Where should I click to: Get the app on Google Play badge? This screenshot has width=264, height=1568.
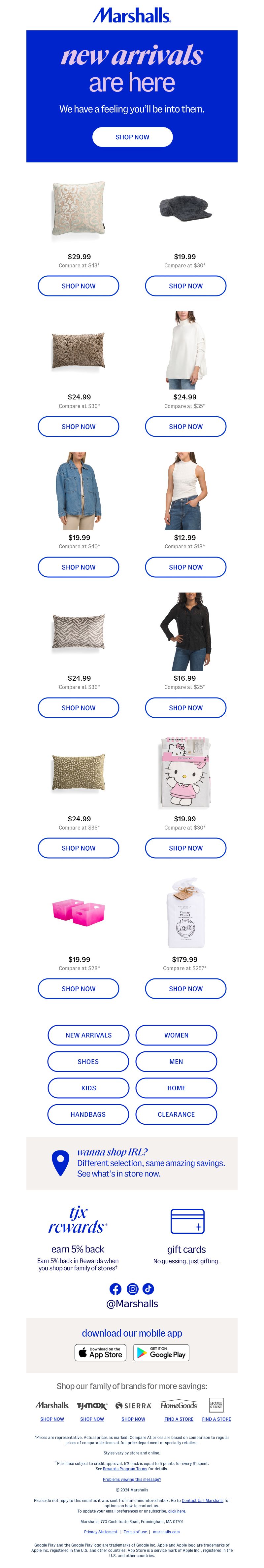click(161, 1352)
